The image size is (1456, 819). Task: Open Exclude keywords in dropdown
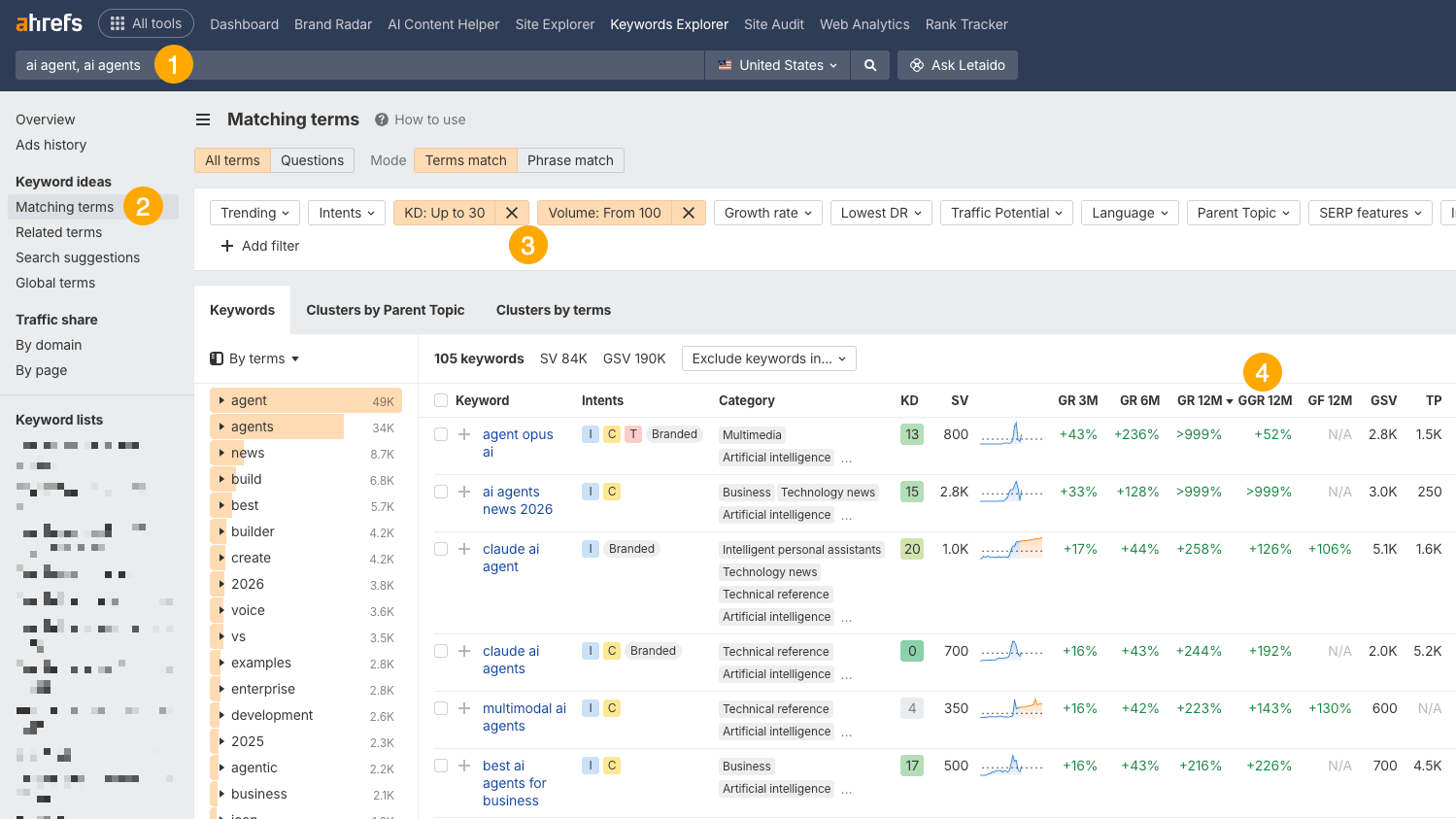coord(769,358)
